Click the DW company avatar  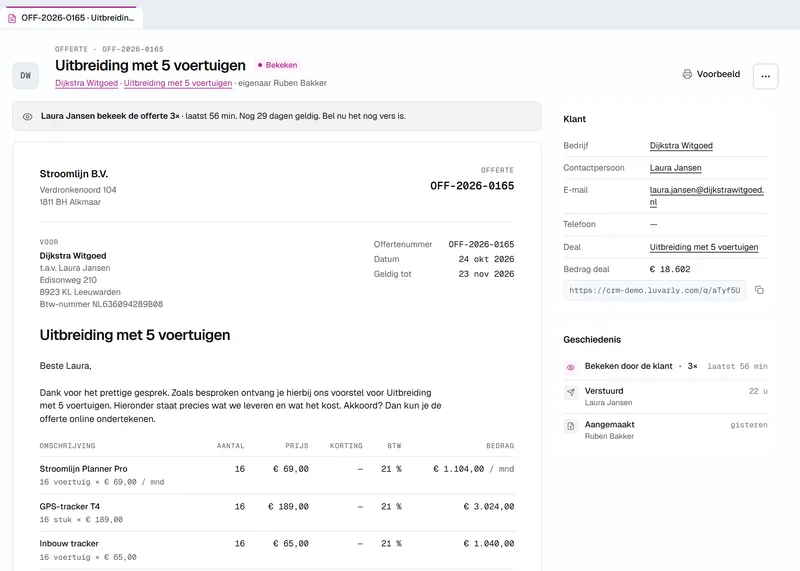(26, 76)
